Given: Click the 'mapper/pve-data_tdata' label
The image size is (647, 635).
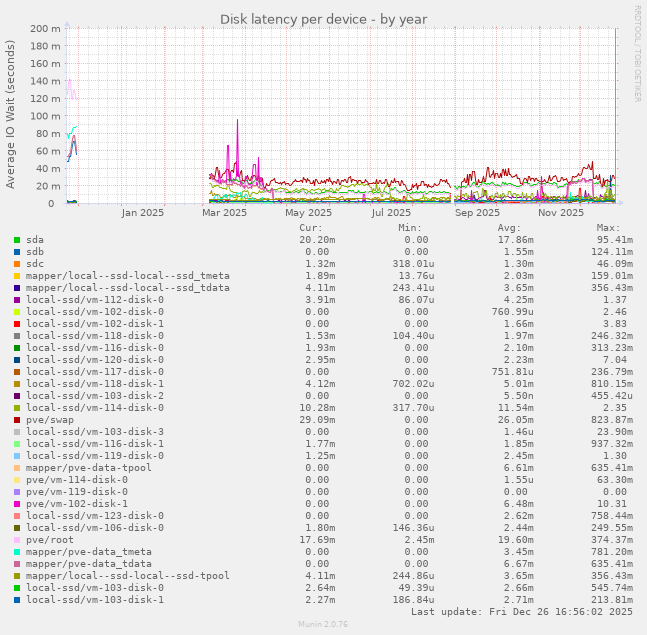Looking at the screenshot, I should coord(89,564).
